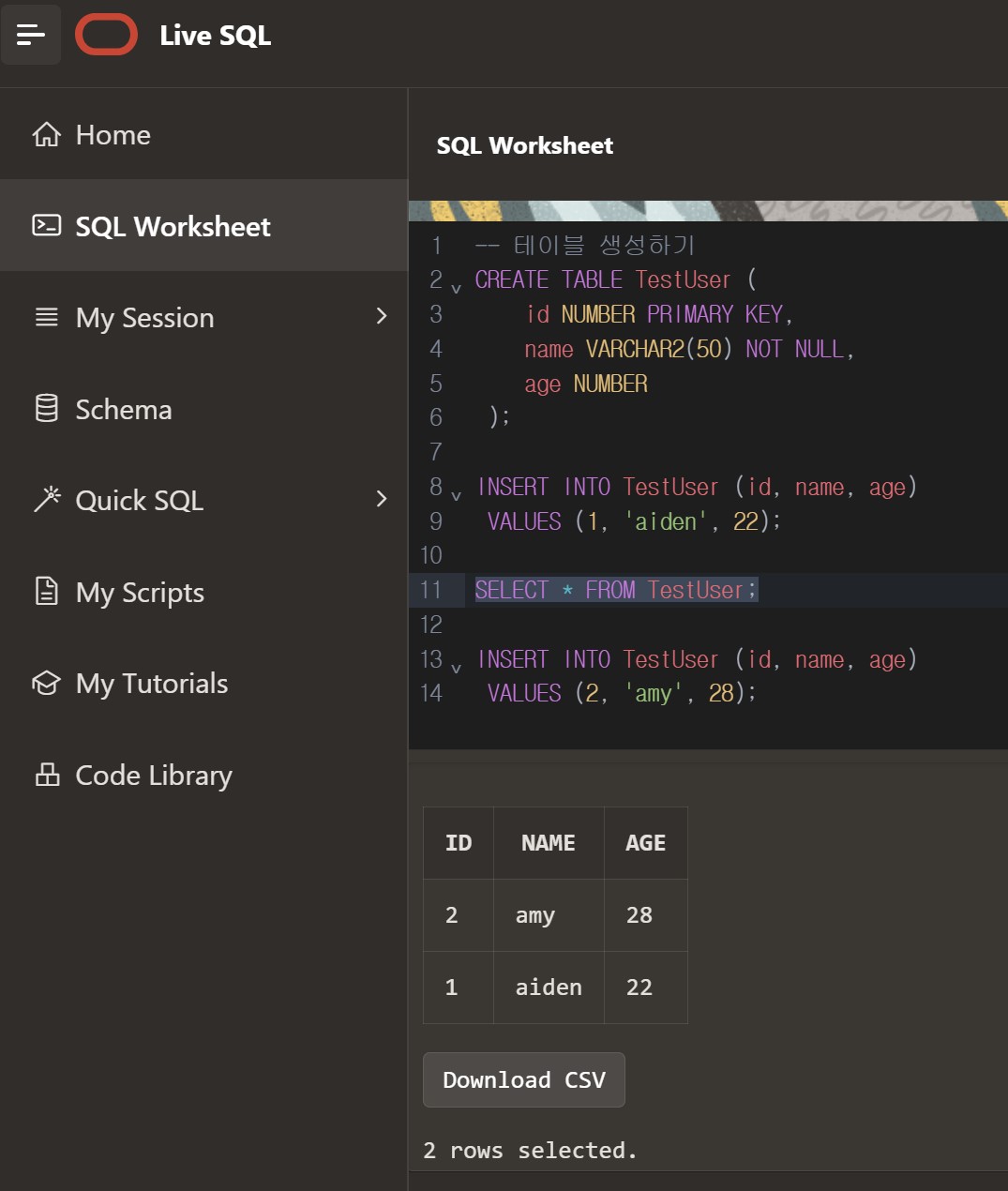Image resolution: width=1008 pixels, height=1191 pixels.
Task: Click the SQL Worksheet terminal icon
Action: point(47,225)
